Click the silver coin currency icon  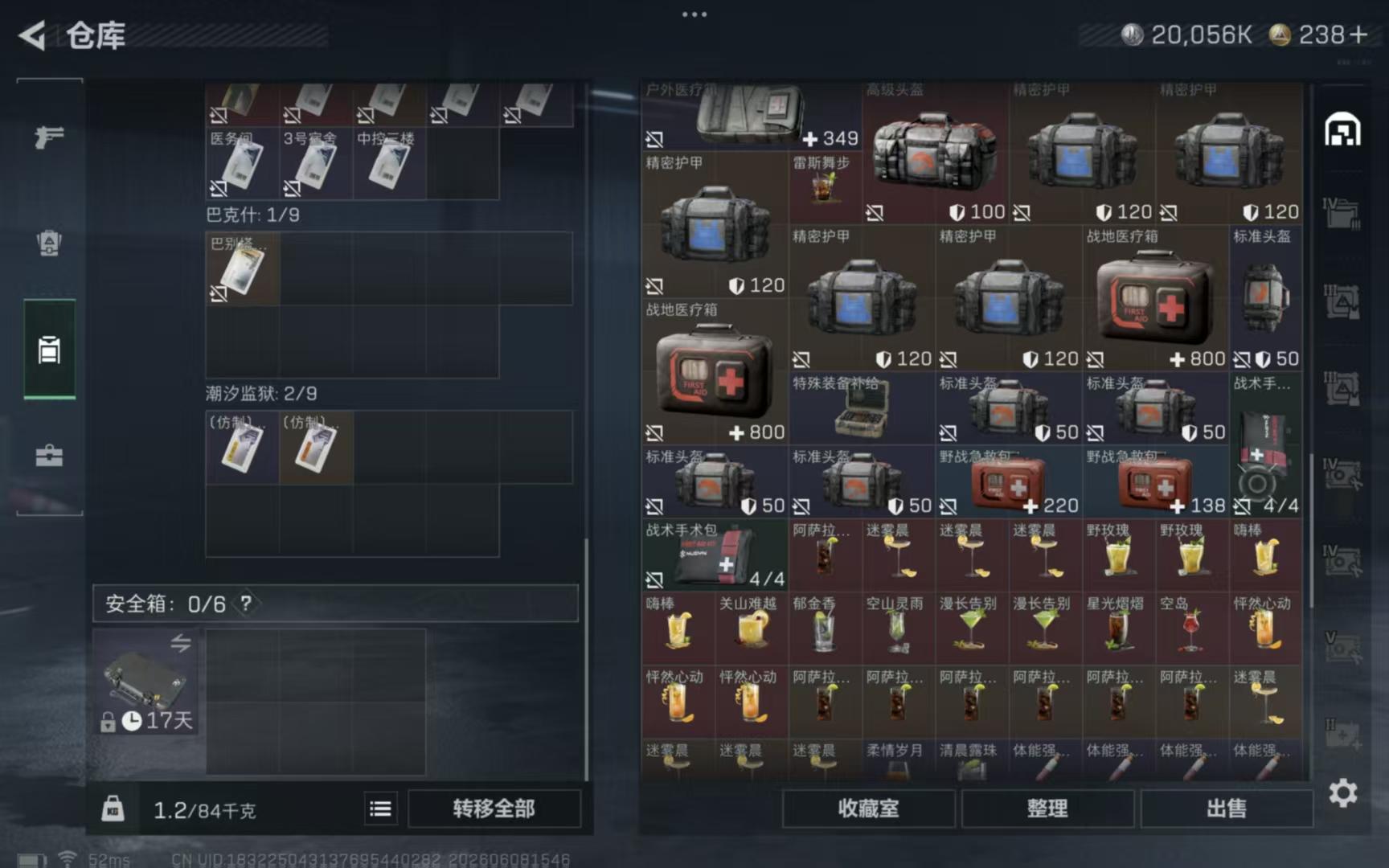click(1132, 35)
